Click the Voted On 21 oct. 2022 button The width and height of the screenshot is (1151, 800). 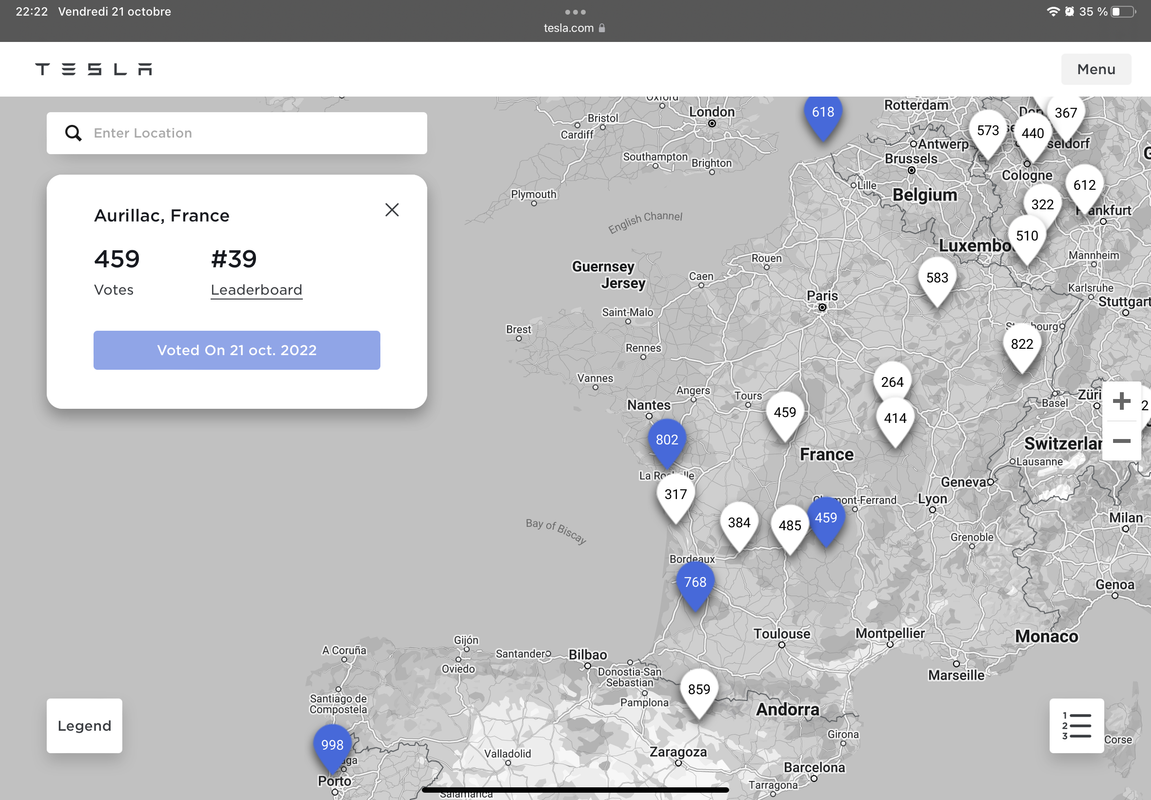click(x=236, y=350)
